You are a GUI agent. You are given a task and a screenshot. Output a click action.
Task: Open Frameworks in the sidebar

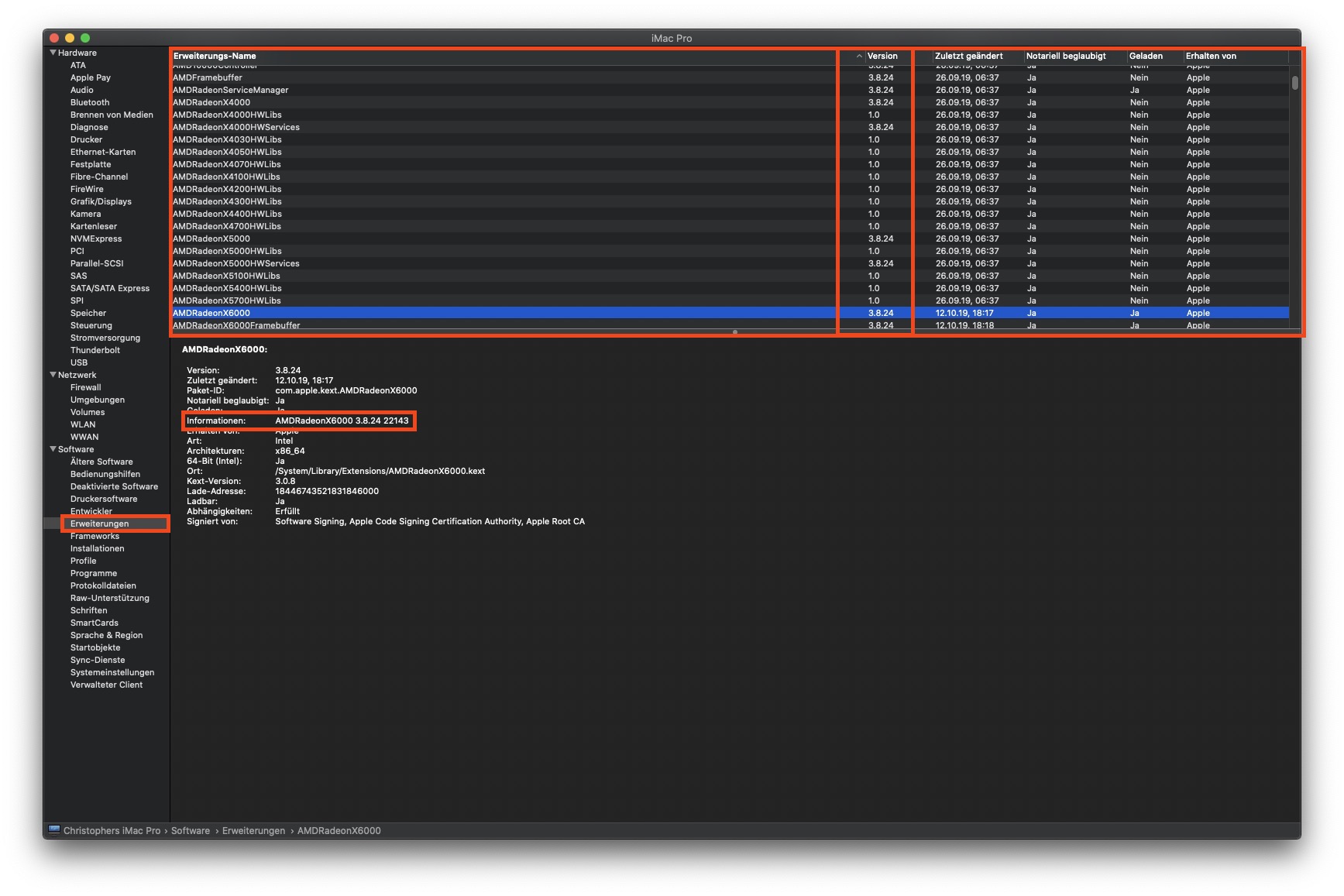(x=95, y=536)
